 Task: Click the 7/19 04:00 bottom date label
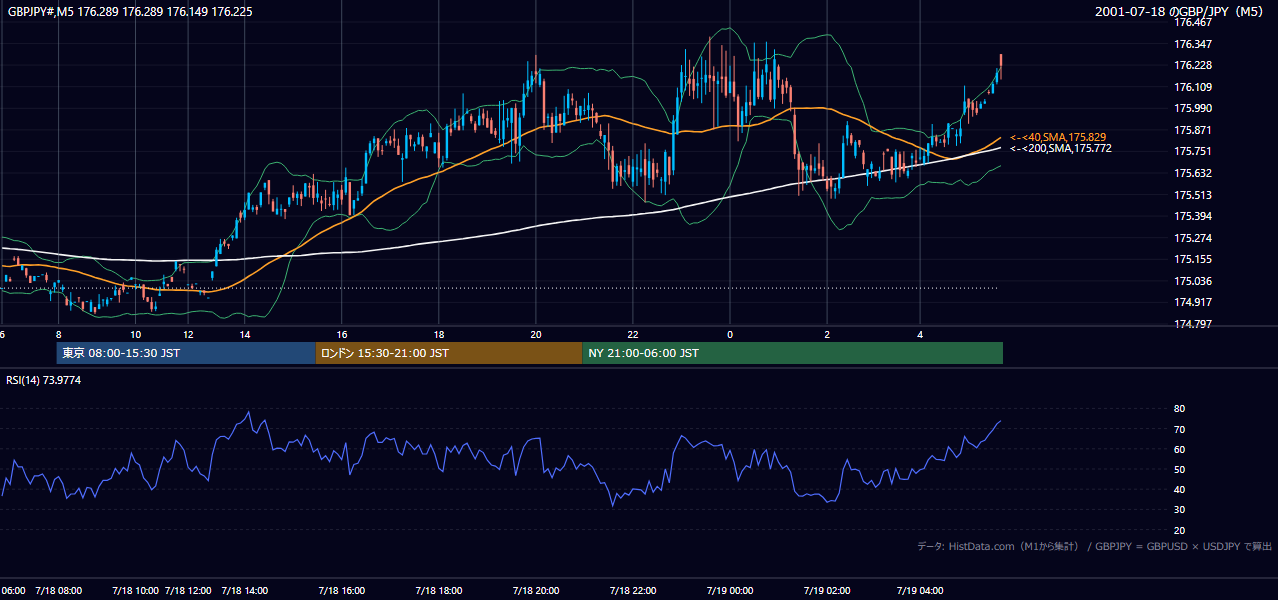922,591
